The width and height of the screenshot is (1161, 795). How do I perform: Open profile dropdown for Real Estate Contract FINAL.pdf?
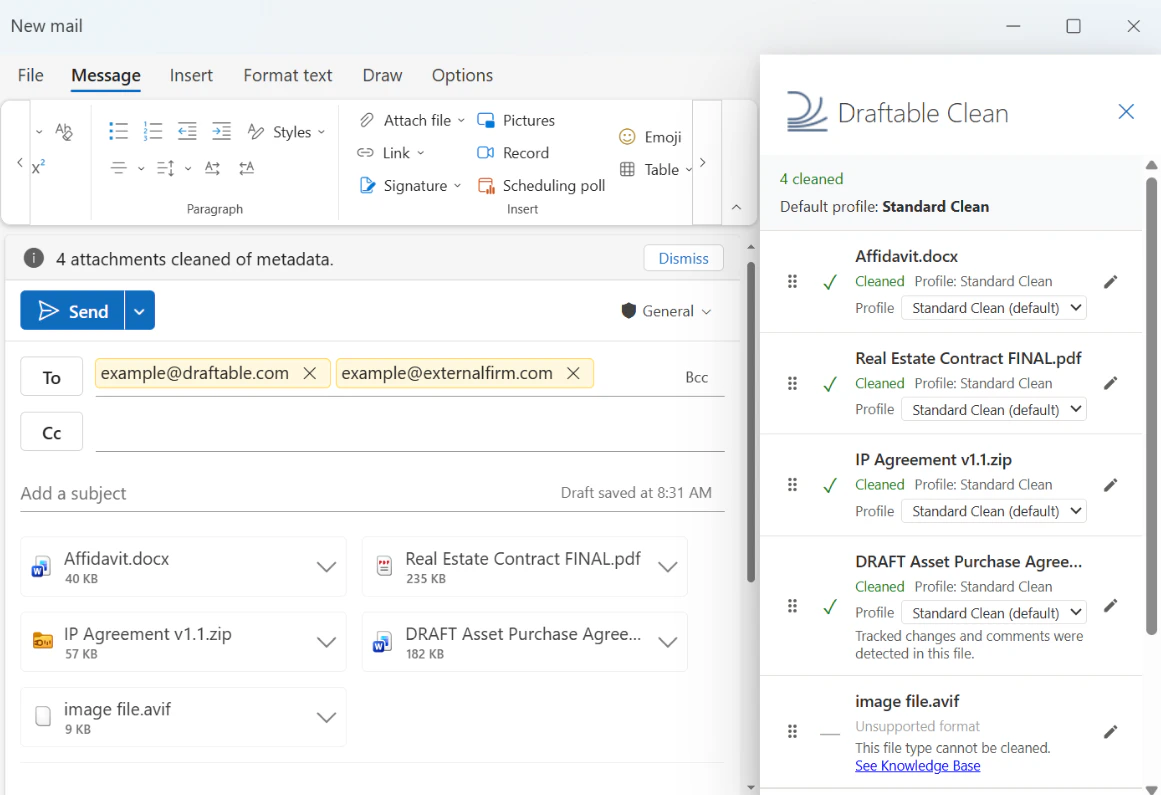(x=993, y=409)
